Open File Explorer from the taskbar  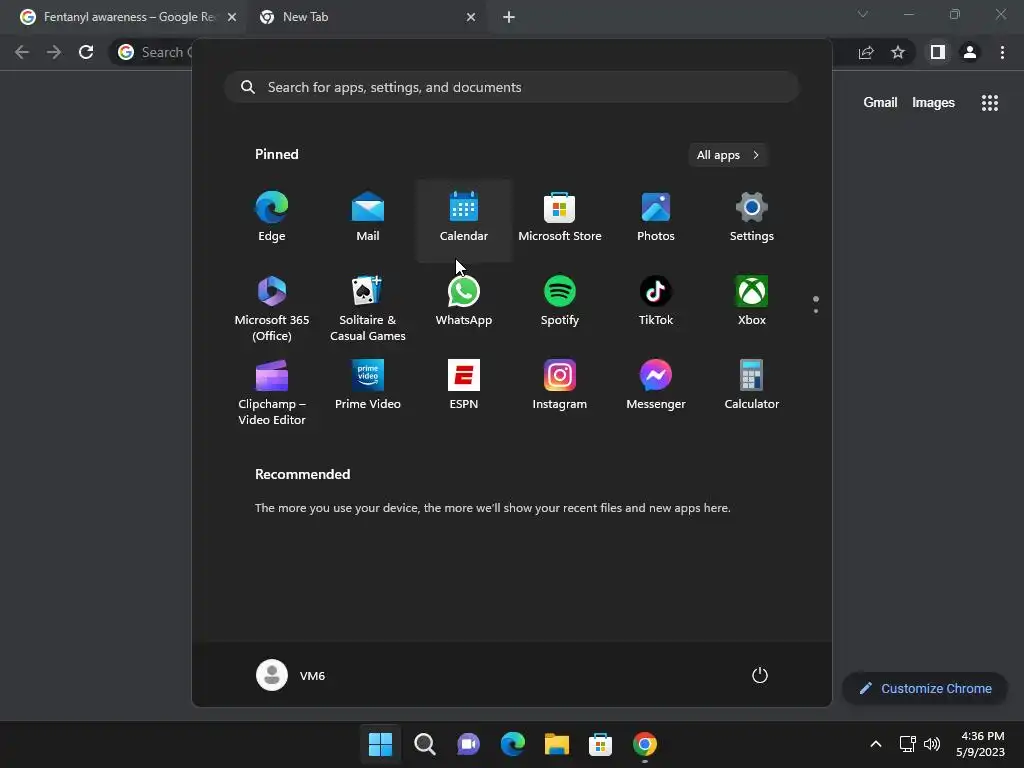[x=556, y=744]
